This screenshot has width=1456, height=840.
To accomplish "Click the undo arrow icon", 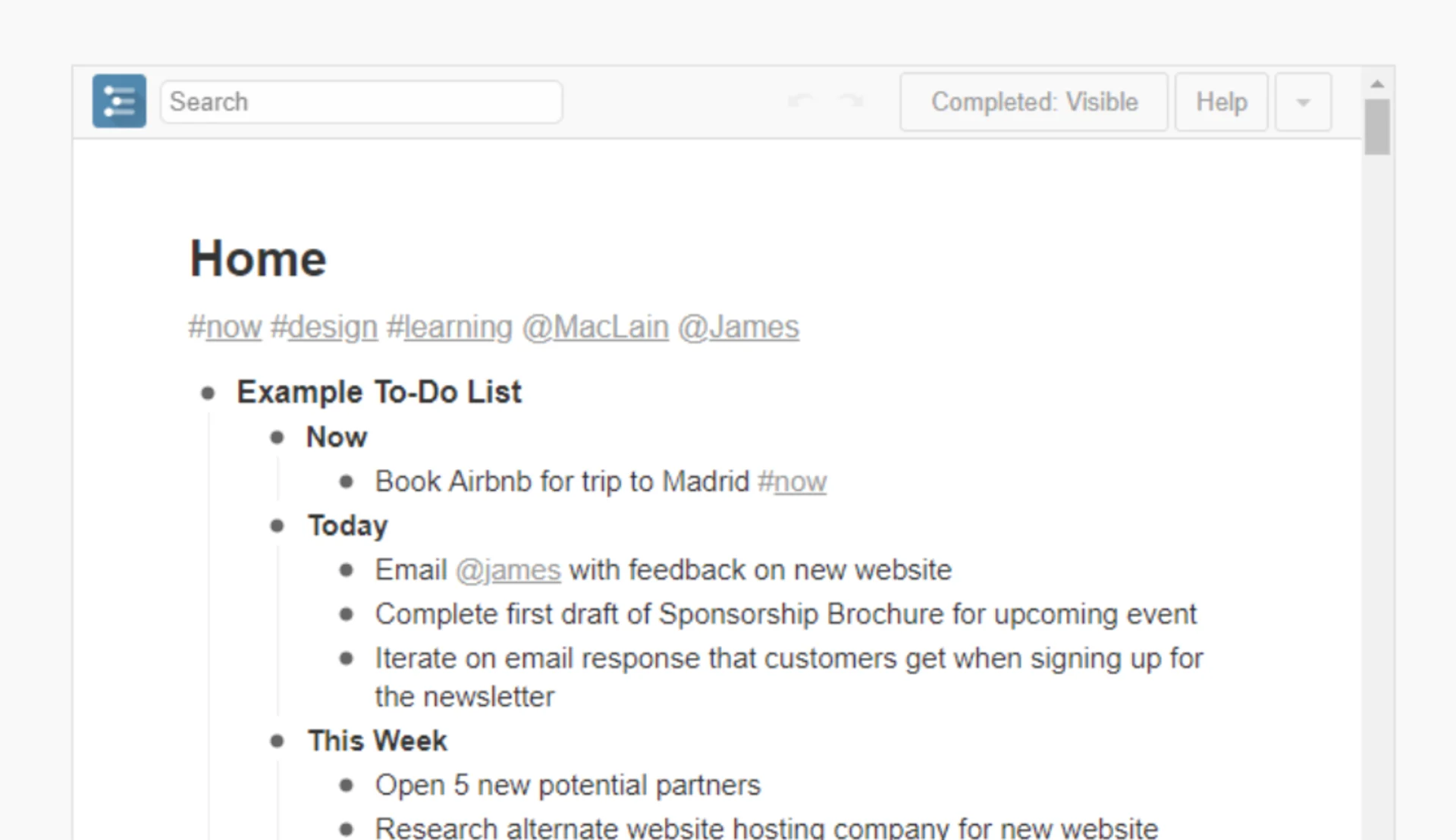I will [801, 101].
